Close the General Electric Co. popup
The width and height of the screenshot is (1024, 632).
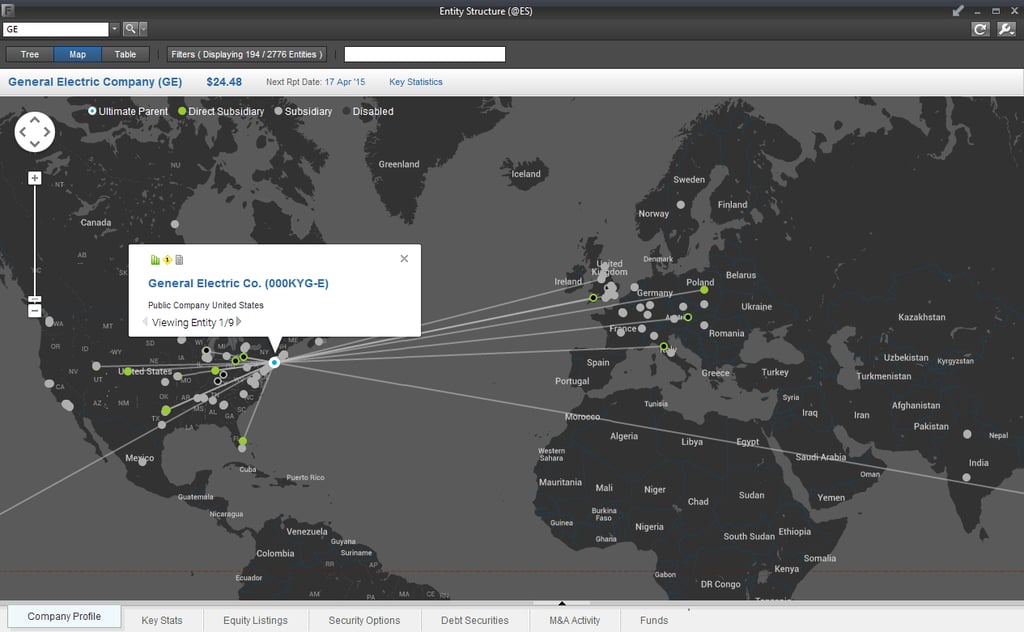(x=404, y=259)
